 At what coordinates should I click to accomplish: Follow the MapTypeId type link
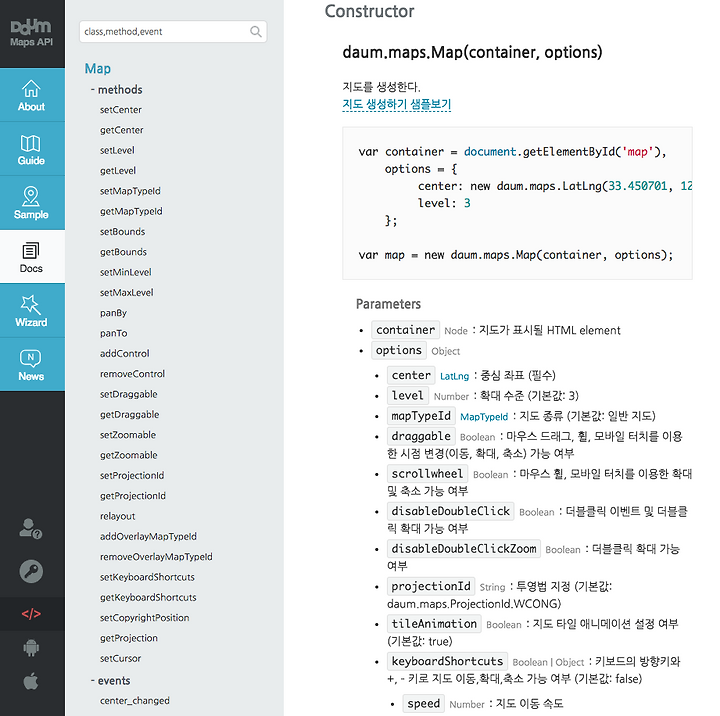484,417
